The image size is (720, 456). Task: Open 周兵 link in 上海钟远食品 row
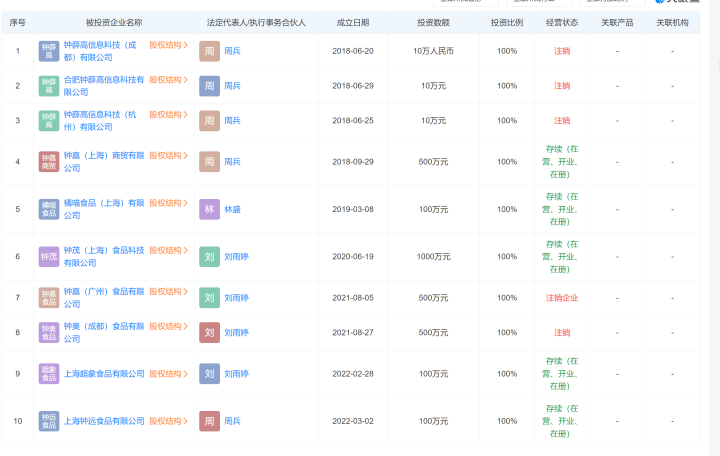click(x=232, y=421)
